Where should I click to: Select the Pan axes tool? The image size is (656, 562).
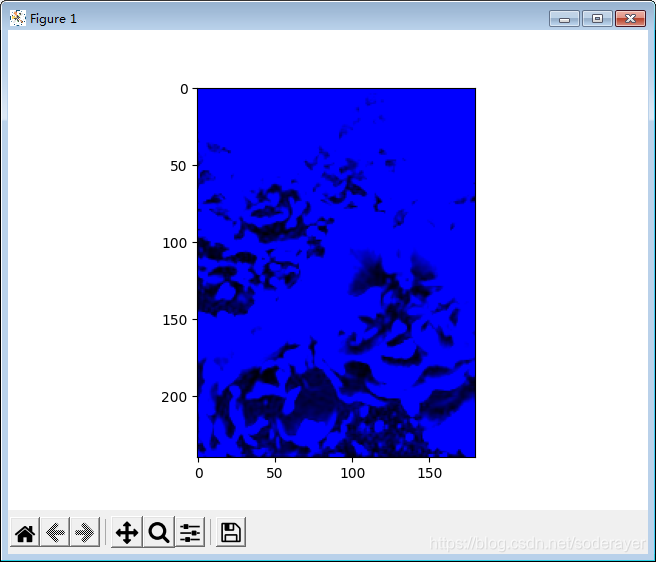[x=127, y=532]
